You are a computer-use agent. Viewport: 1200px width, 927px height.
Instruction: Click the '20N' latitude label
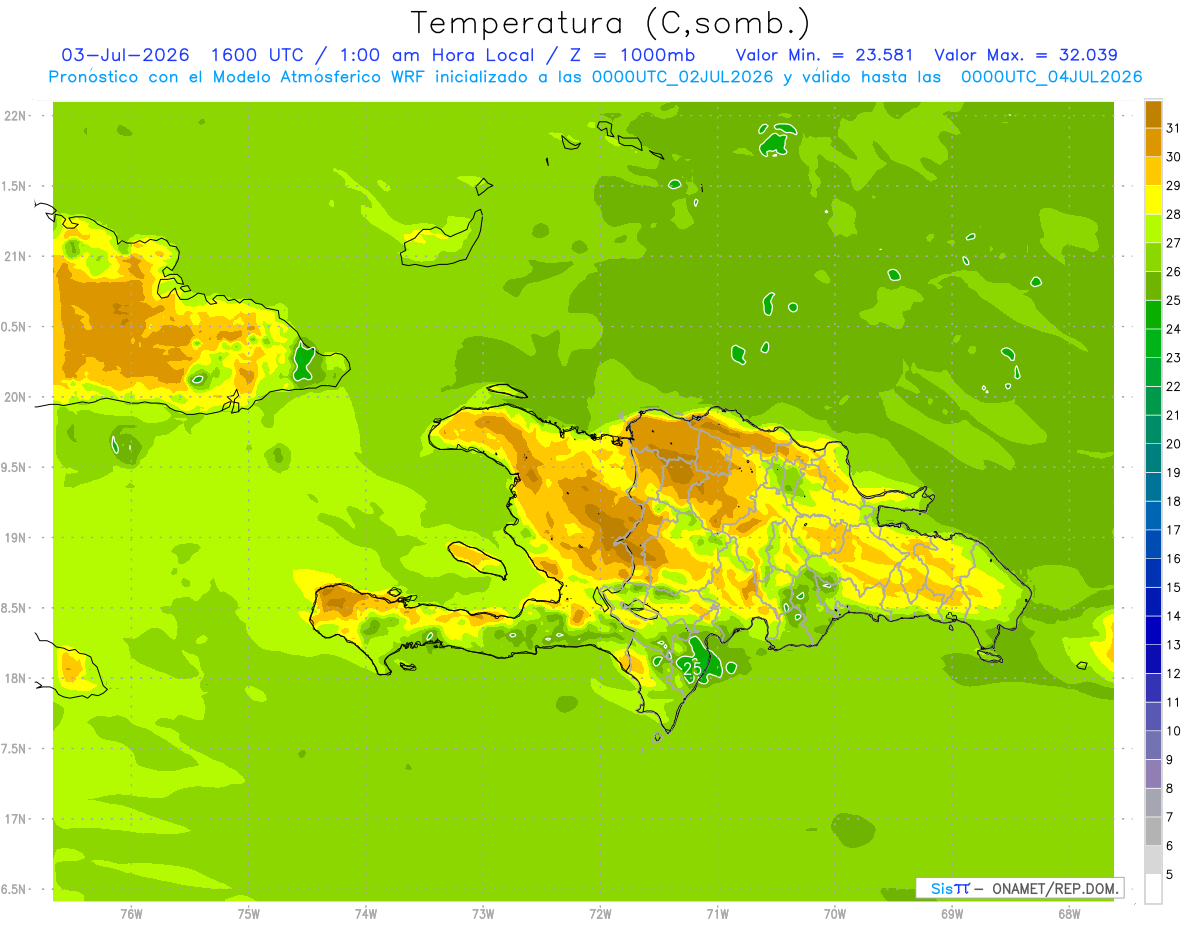point(14,397)
